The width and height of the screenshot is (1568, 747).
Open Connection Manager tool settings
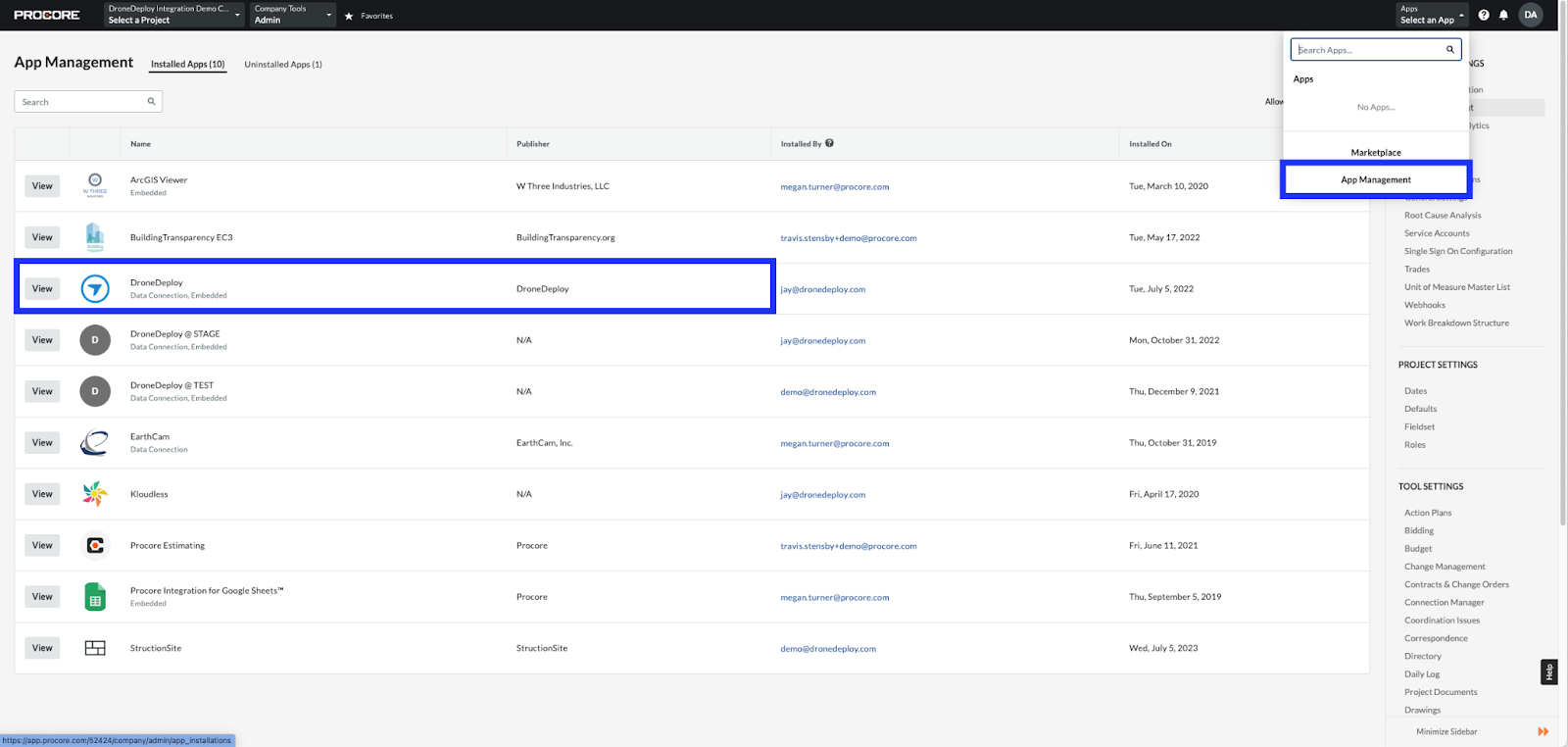click(1445, 602)
